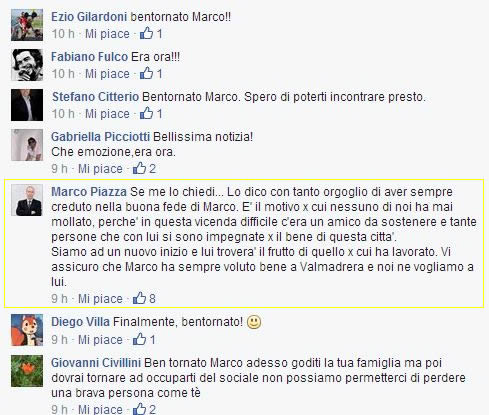Open Ezio Gilardoni's profile picture

click(27, 25)
